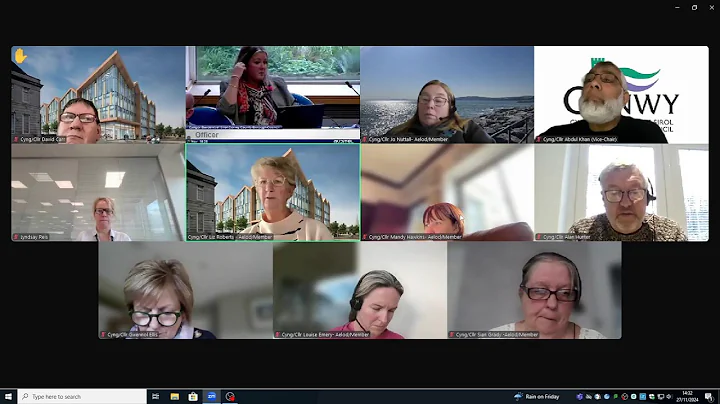
Task: Click muted microphone icon beside Cyng/Cllr Jo Nuttall
Action: (x=365, y=139)
